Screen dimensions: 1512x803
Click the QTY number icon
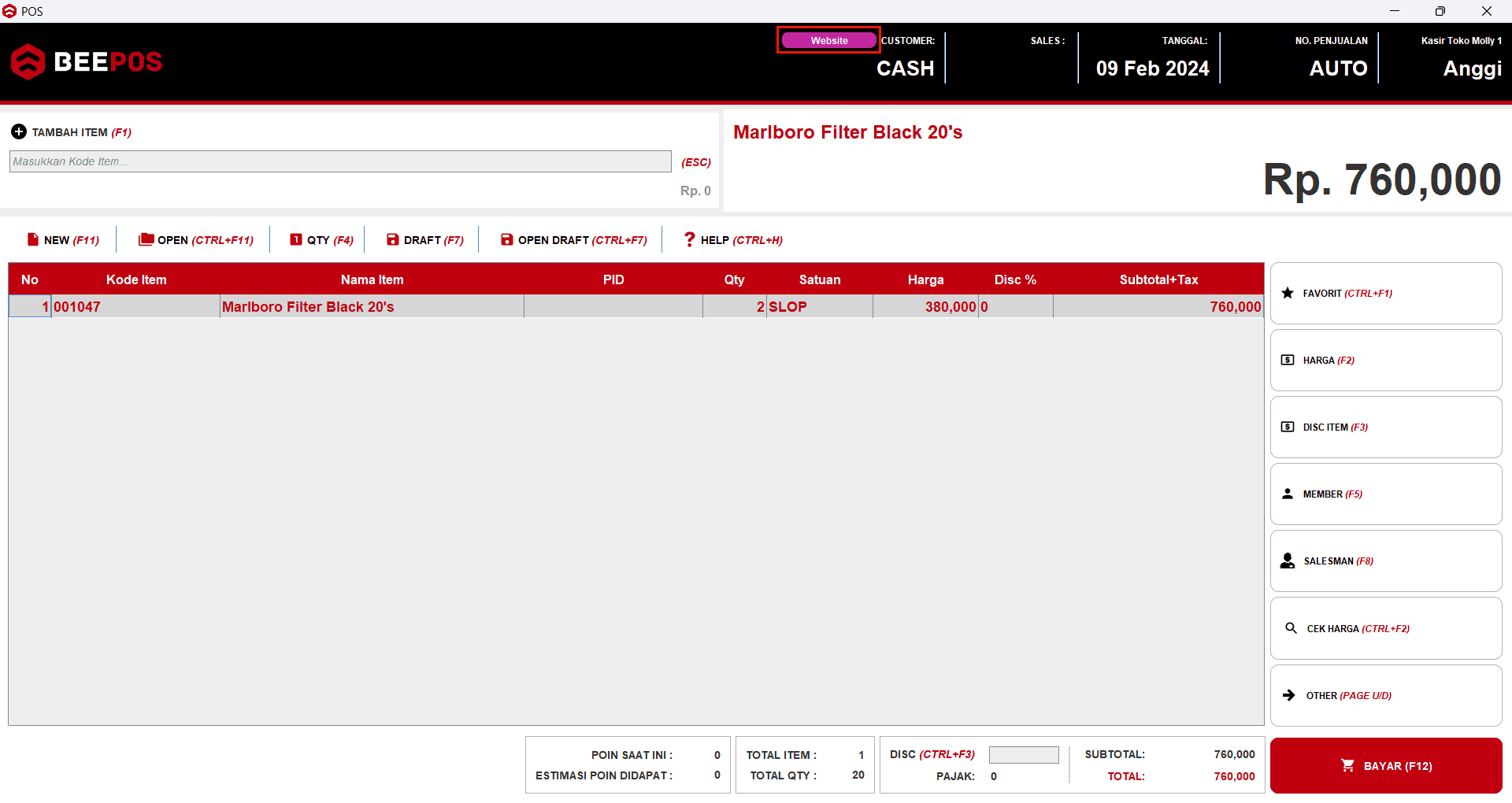pyautogui.click(x=296, y=239)
